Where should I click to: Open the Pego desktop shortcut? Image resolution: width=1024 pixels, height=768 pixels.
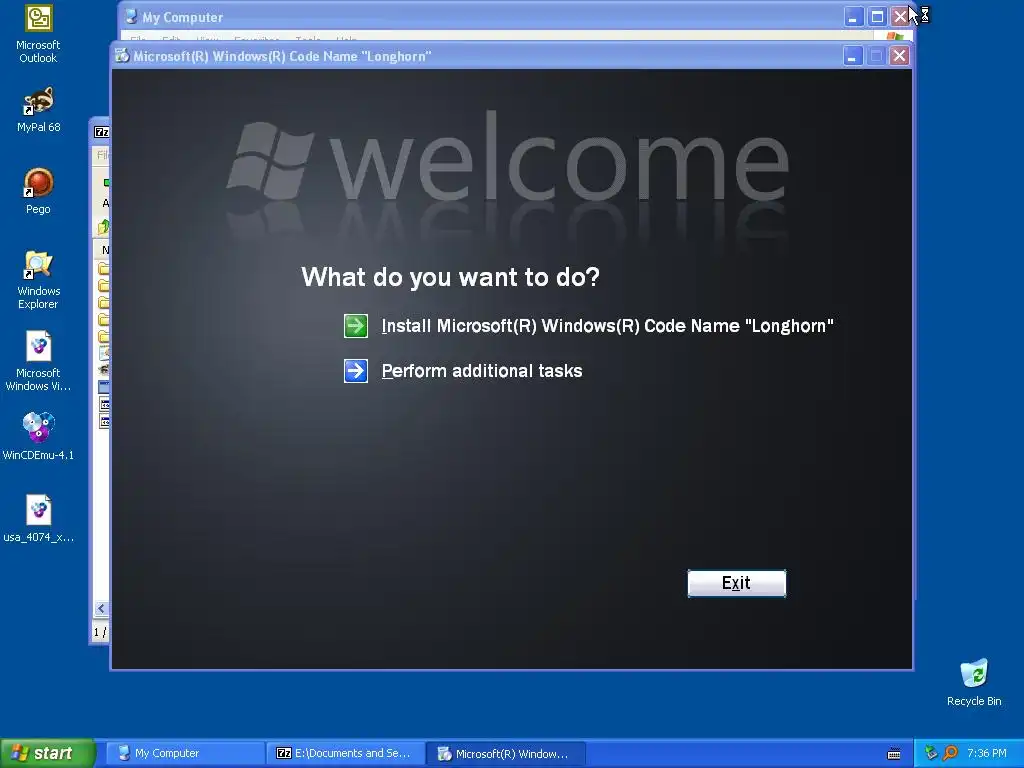click(38, 191)
